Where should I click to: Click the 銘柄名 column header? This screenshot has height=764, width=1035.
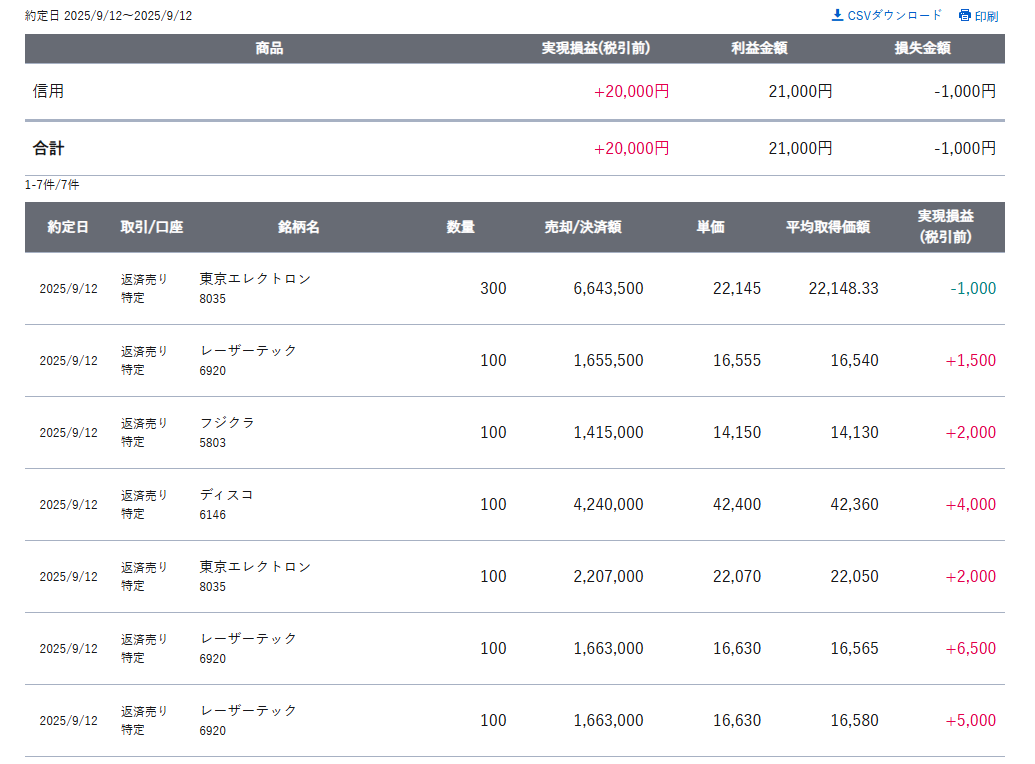pyautogui.click(x=299, y=227)
